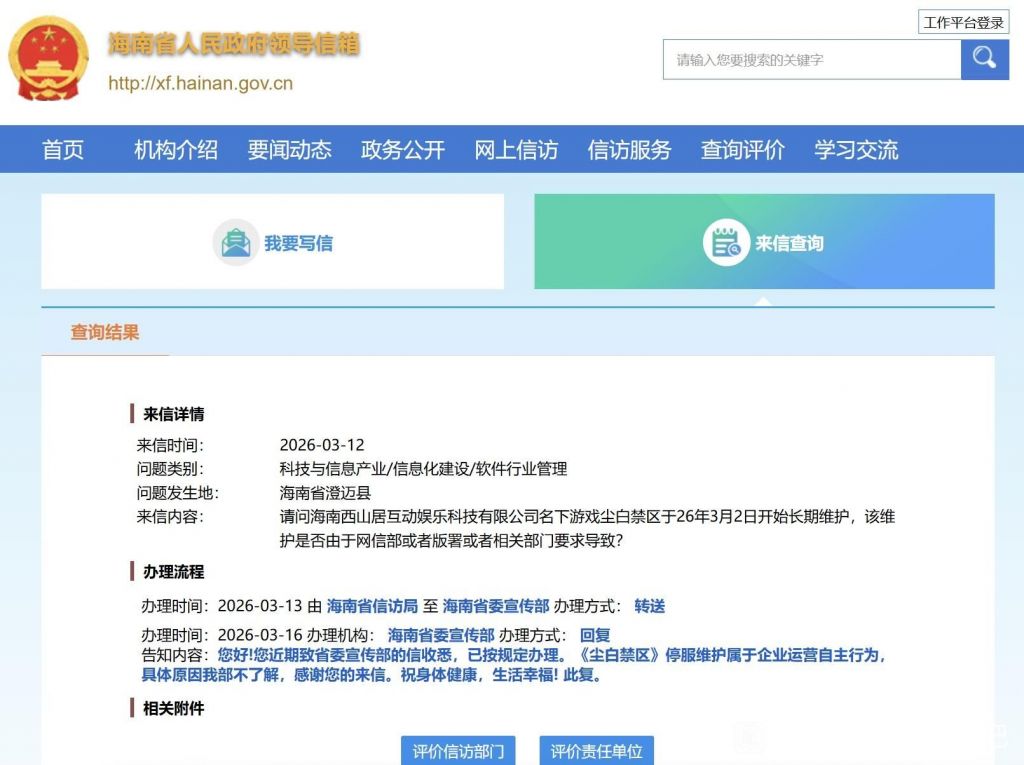Open the 学习交流 menu item
The height and width of the screenshot is (765, 1024).
(x=856, y=150)
